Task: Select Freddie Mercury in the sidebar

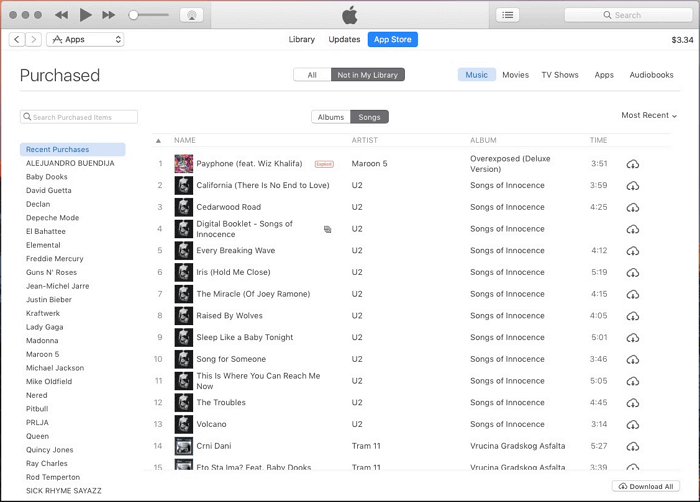Action: [x=54, y=259]
